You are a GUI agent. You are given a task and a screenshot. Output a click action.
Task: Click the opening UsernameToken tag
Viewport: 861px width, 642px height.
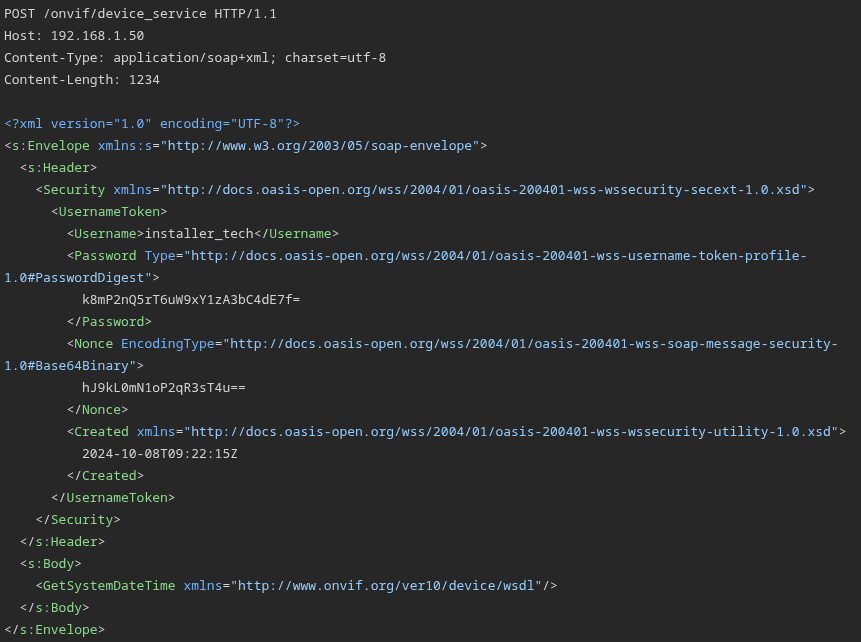point(109,211)
